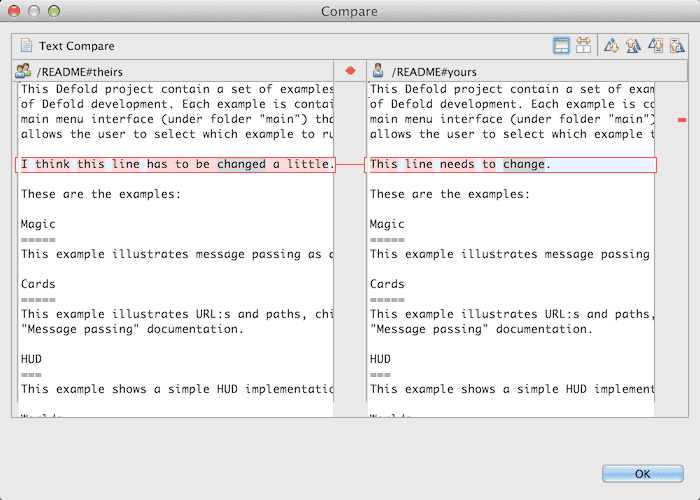Image resolution: width=700 pixels, height=500 pixels.
Task: Click the "Cards" heading in yours pane
Action: point(387,284)
